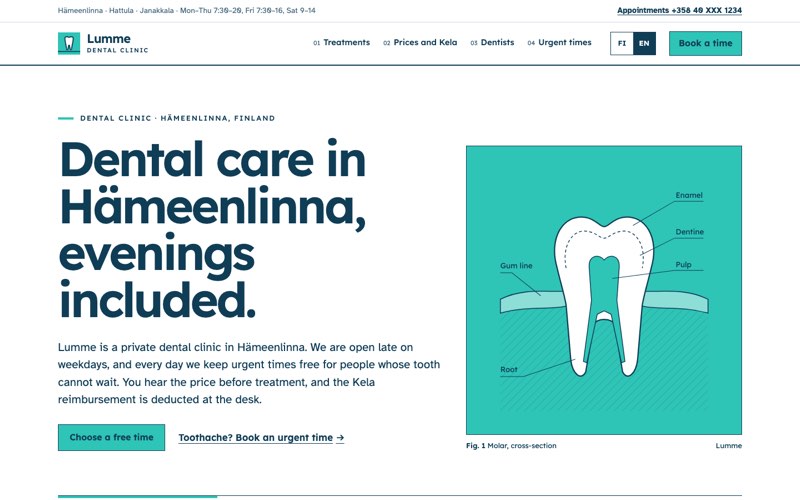800x500 pixels.
Task: Click the Choose a free time button
Action: pyautogui.click(x=111, y=437)
